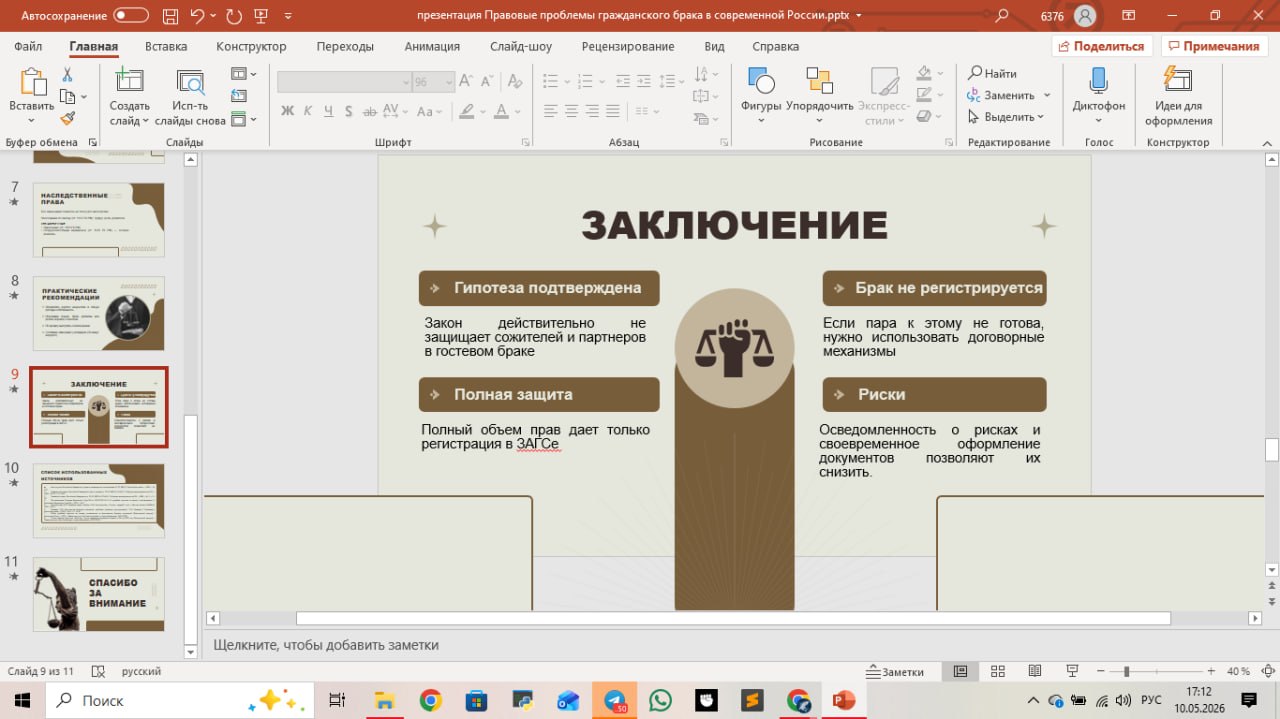
Task: Select slide 11 thumbnail Спасибо за внимание
Action: (x=98, y=594)
